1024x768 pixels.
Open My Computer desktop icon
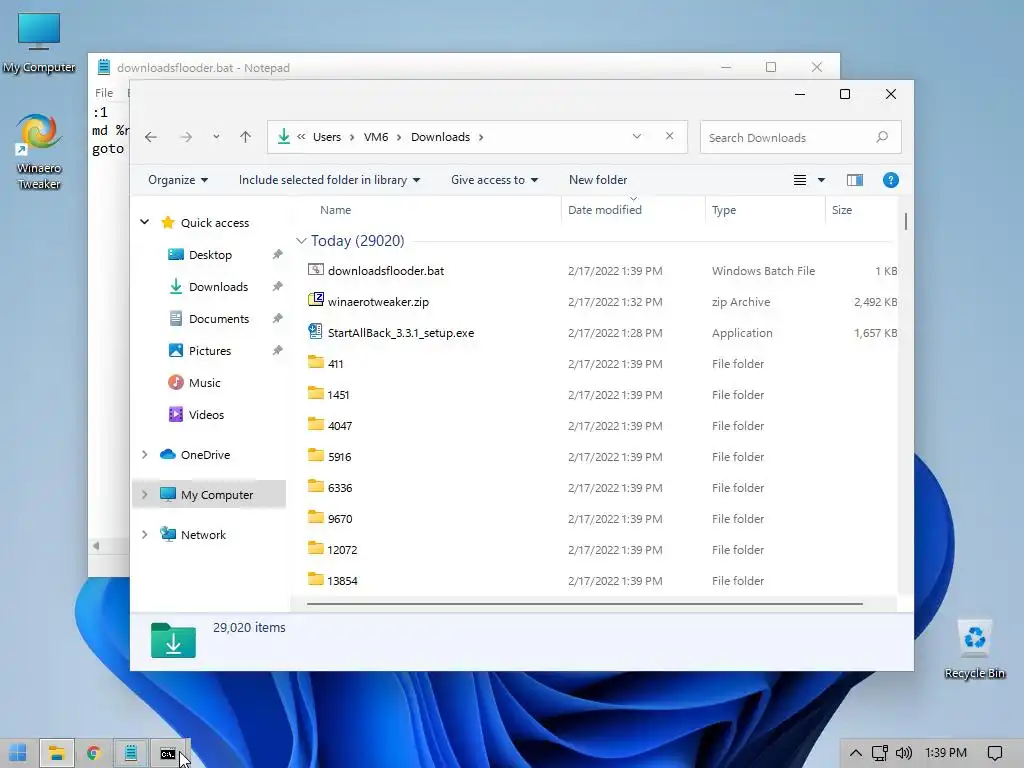pos(39,42)
